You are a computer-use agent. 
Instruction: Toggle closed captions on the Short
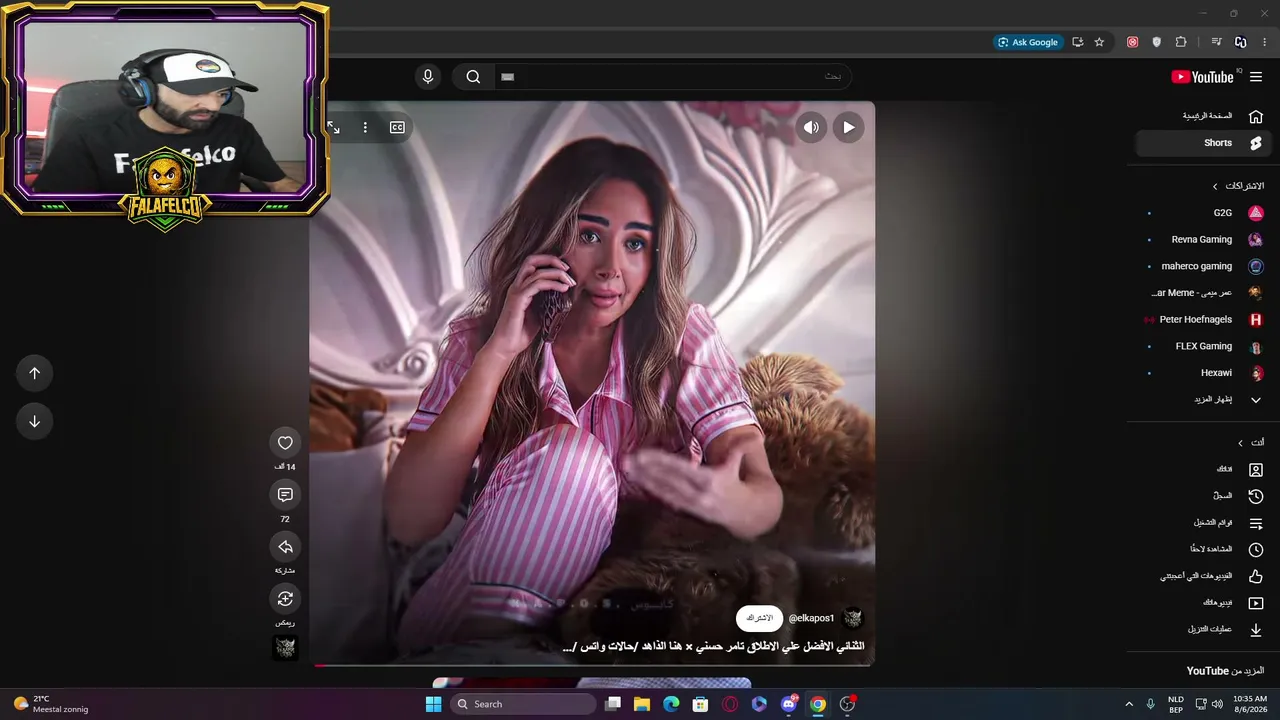tap(397, 127)
